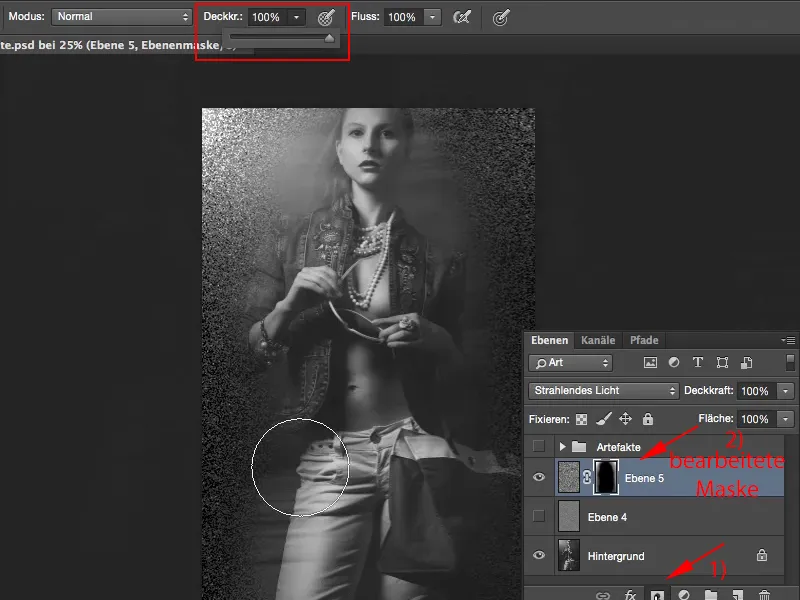This screenshot has height=600, width=800.
Task: Select layer name Ebene 5
Action: pos(644,479)
